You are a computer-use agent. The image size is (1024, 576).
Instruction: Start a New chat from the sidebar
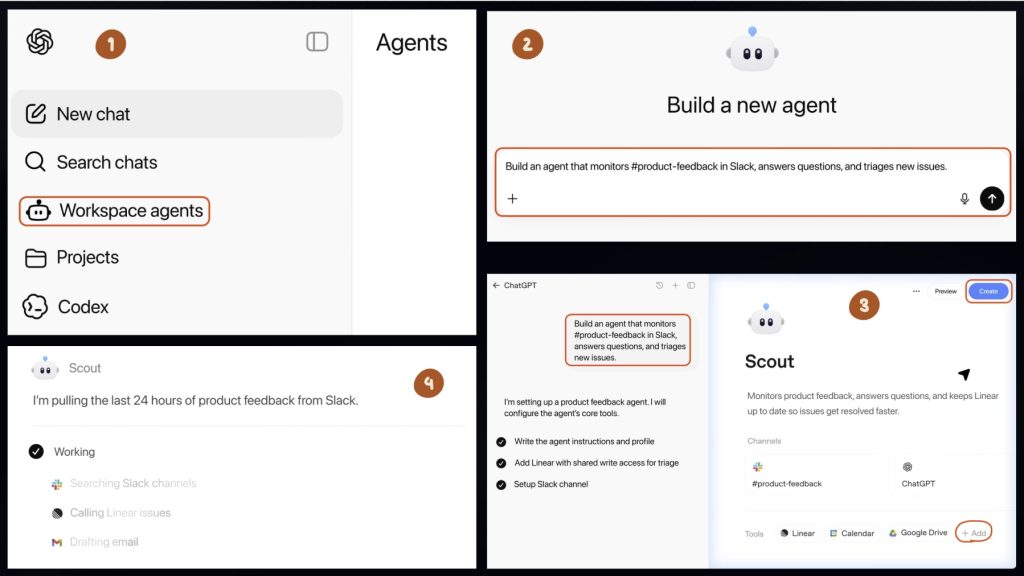point(177,114)
